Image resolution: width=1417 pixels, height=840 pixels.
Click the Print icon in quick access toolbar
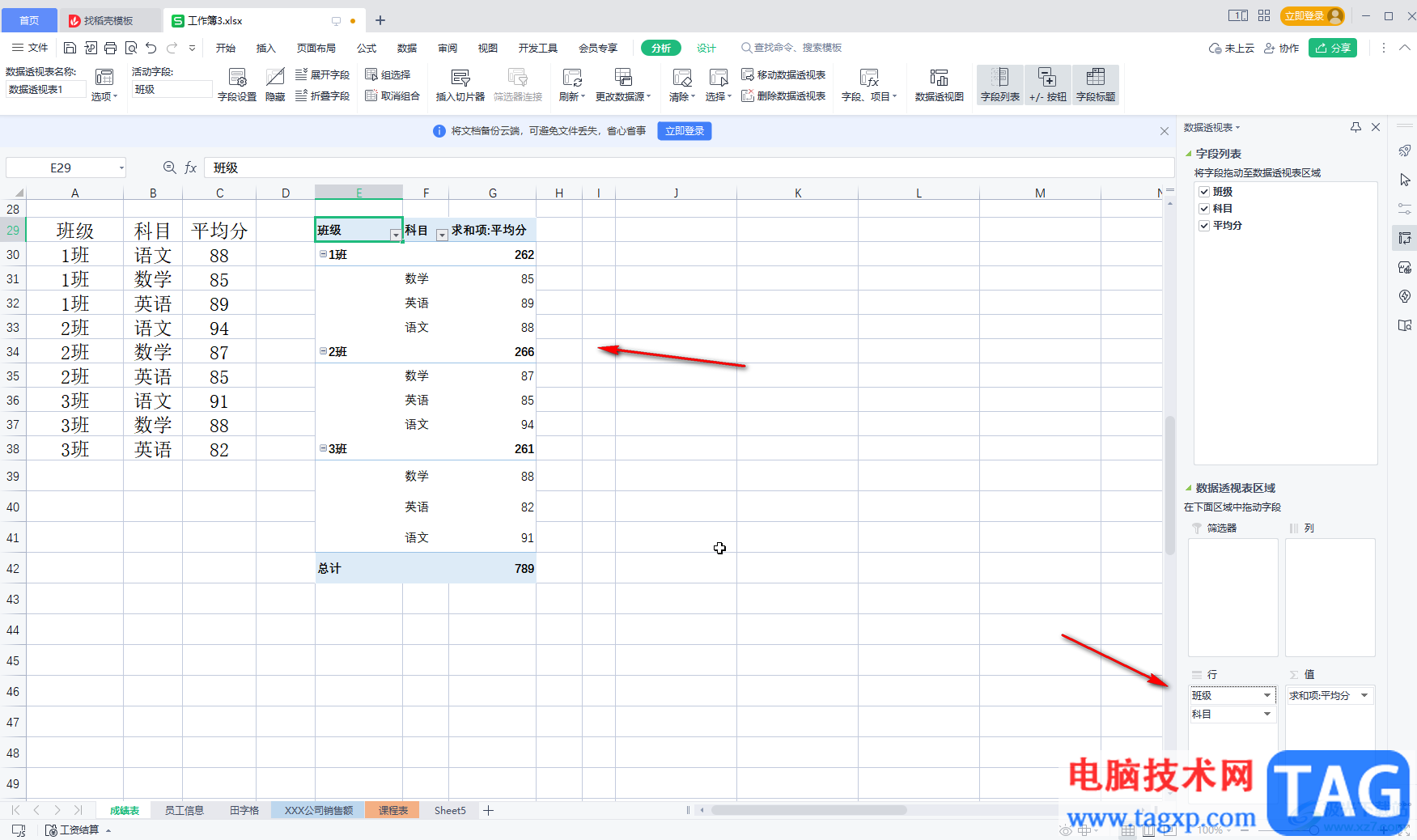111,48
